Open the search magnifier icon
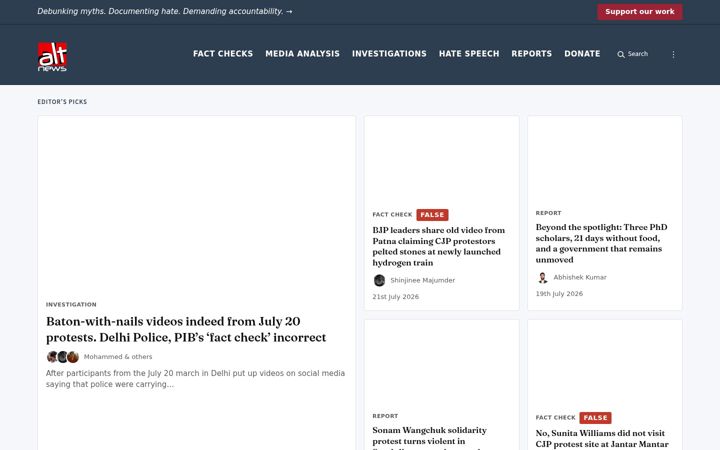The image size is (720, 450). pos(621,54)
